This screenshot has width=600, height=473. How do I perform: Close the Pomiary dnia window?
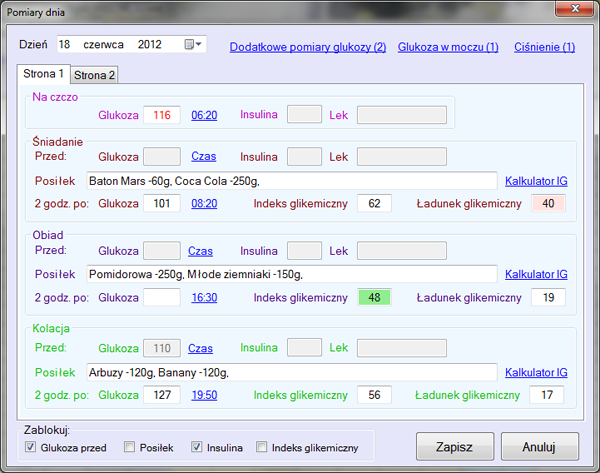pyautogui.click(x=575, y=8)
